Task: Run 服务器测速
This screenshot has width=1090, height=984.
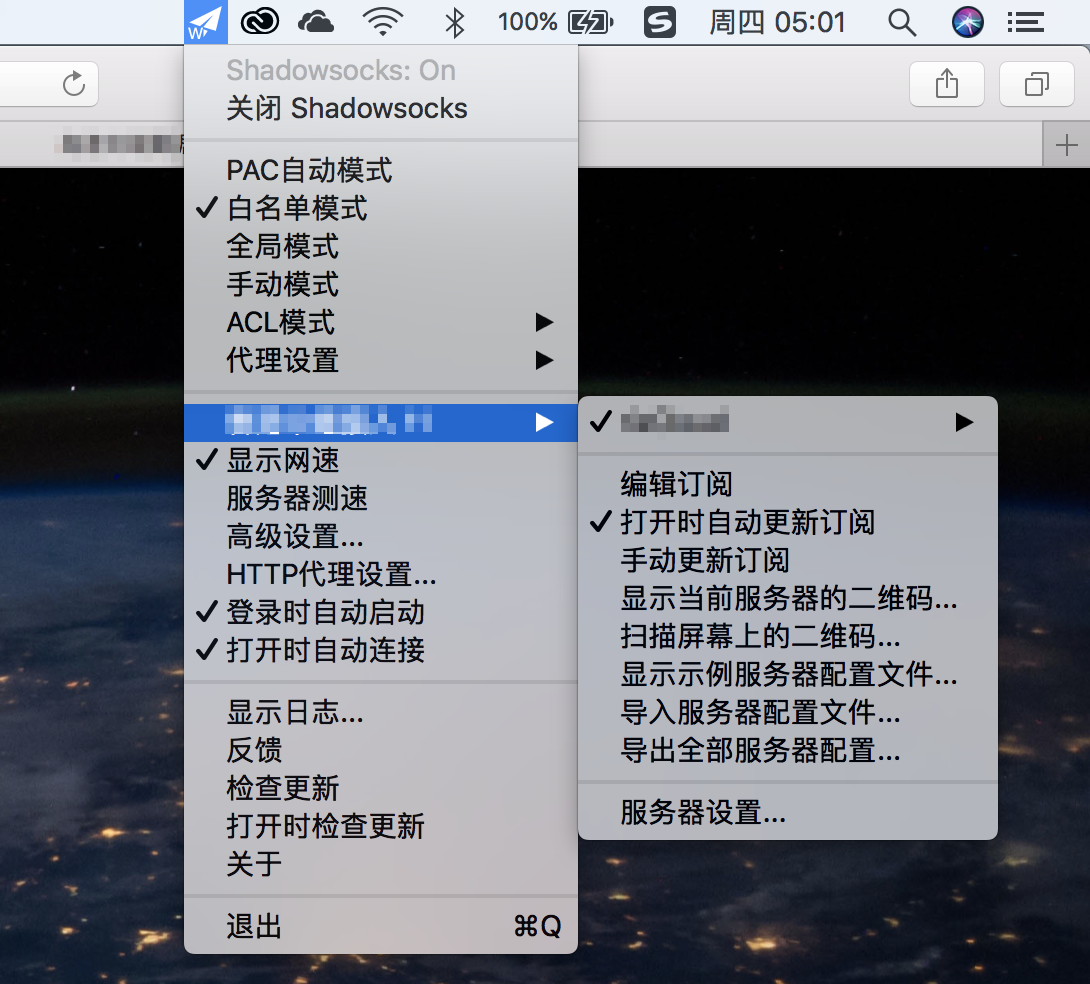Action: point(381,498)
